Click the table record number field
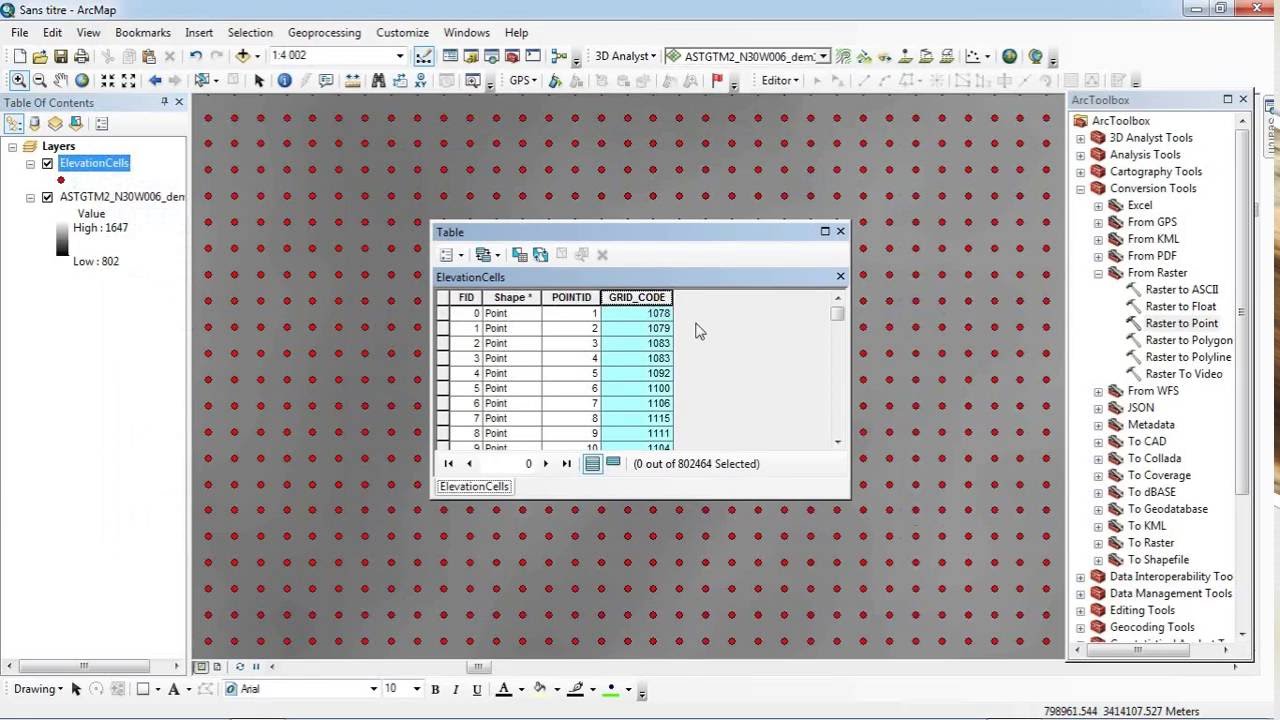 tap(509, 463)
